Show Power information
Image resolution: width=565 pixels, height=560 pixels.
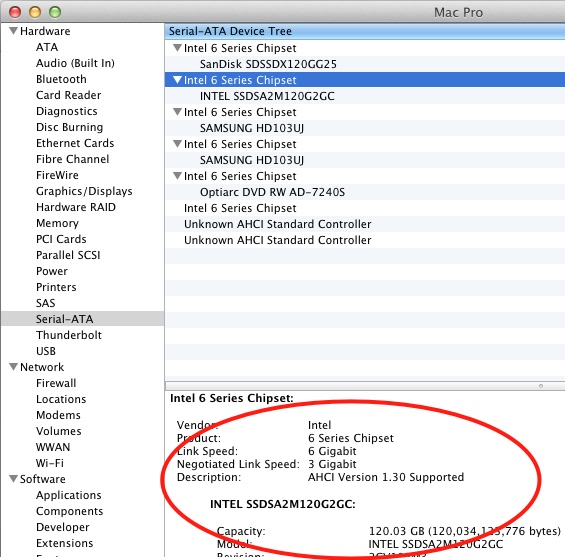[52, 271]
